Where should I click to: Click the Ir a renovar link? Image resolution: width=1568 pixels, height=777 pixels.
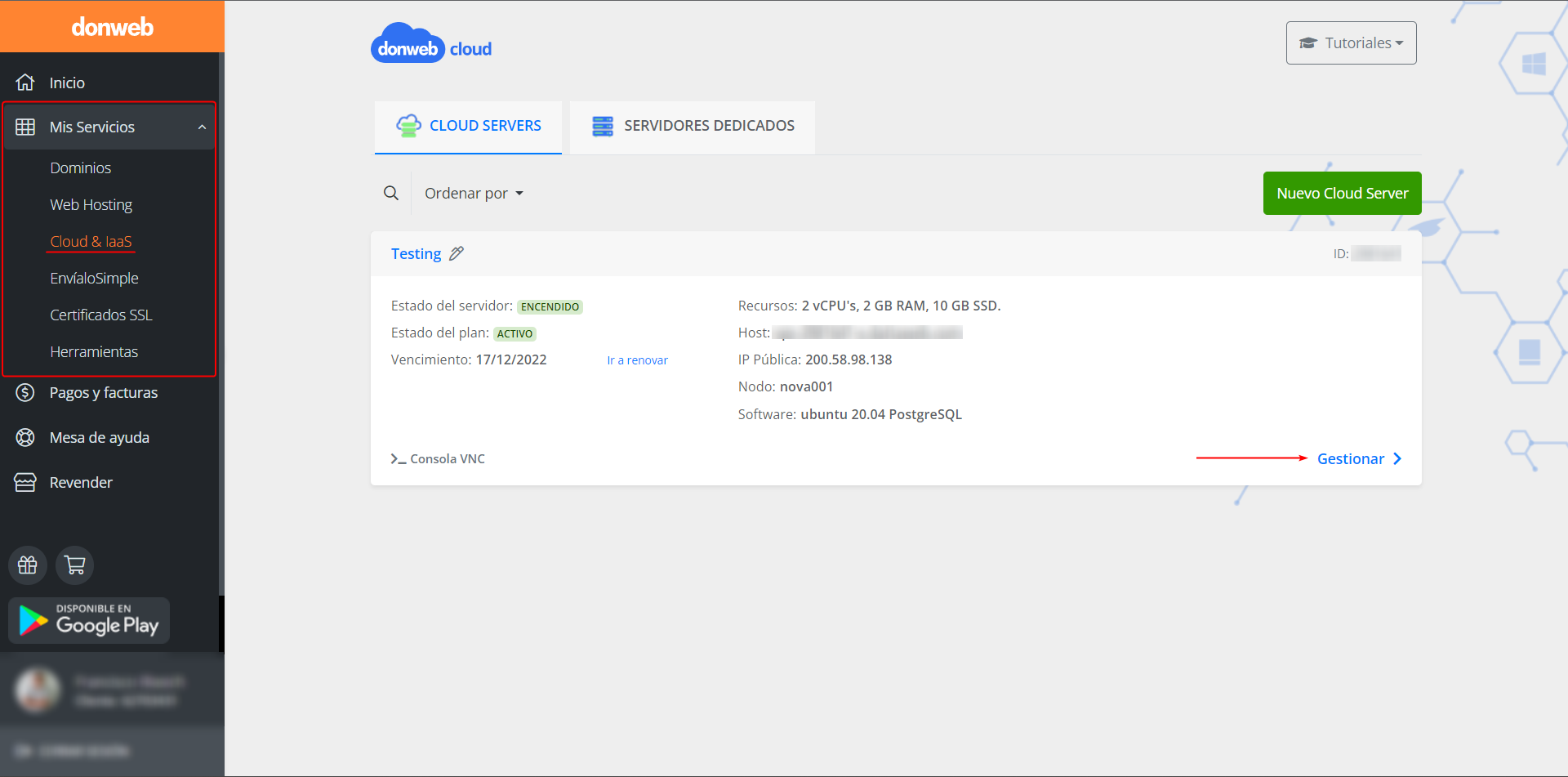click(x=637, y=360)
